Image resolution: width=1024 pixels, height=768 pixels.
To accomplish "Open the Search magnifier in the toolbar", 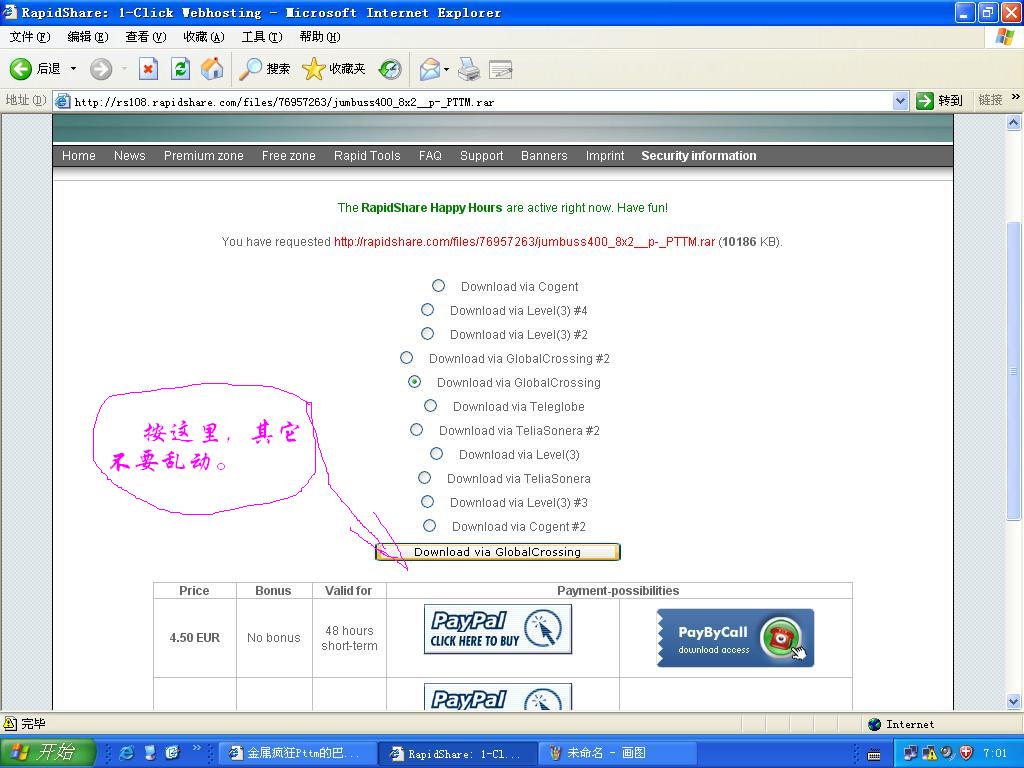I will click(250, 69).
